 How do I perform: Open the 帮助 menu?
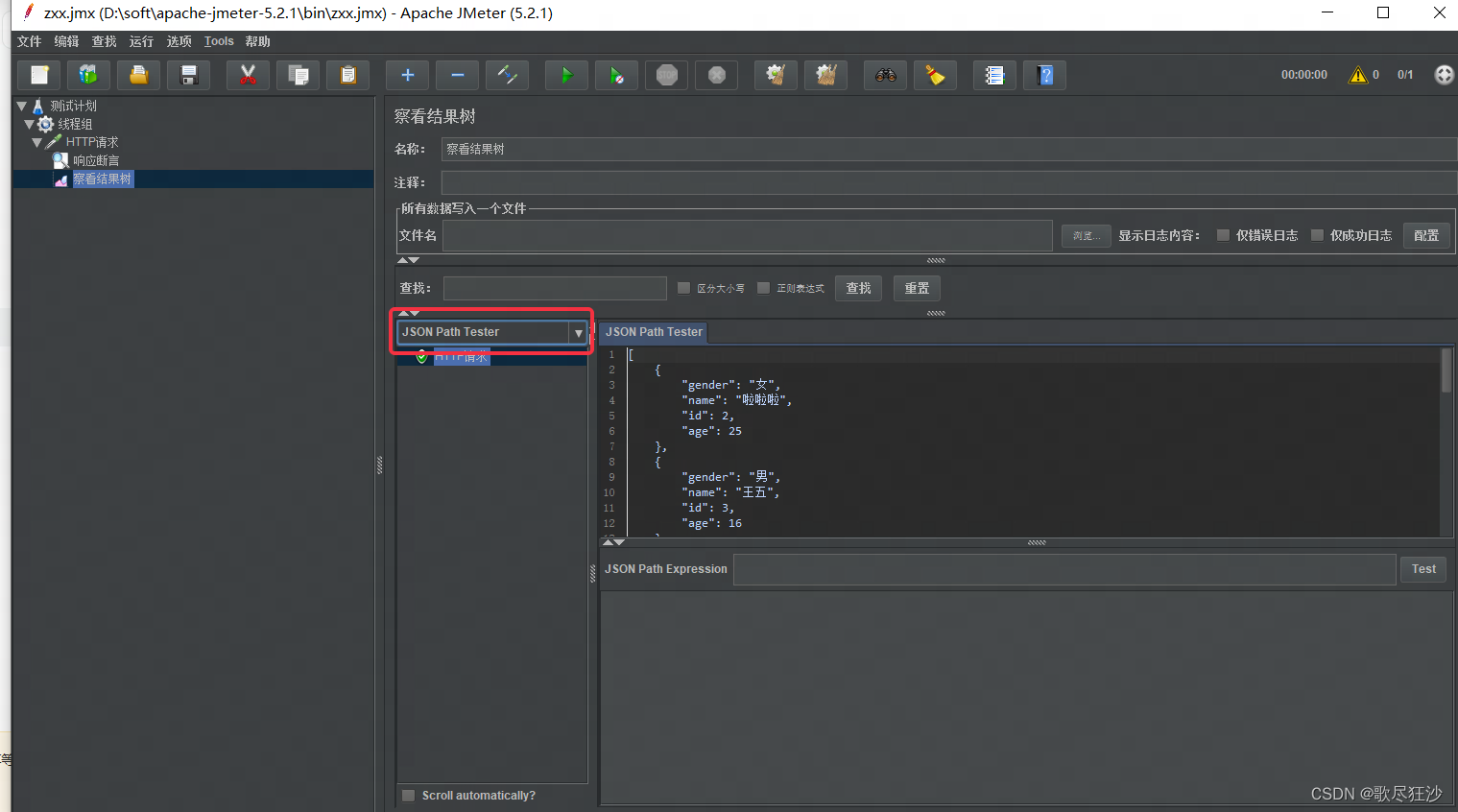tap(257, 41)
